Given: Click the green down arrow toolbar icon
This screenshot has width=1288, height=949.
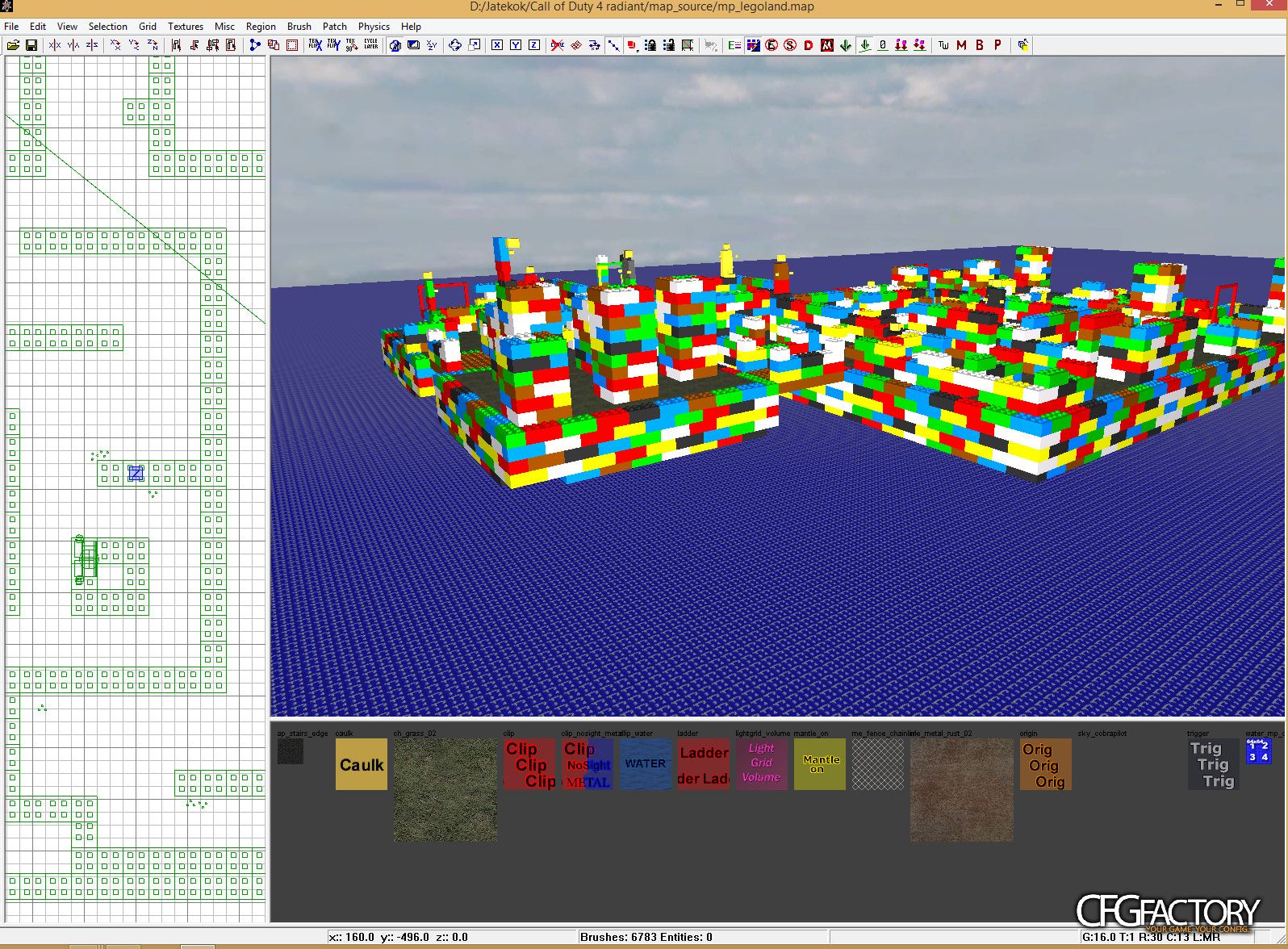Looking at the screenshot, I should pos(846,45).
